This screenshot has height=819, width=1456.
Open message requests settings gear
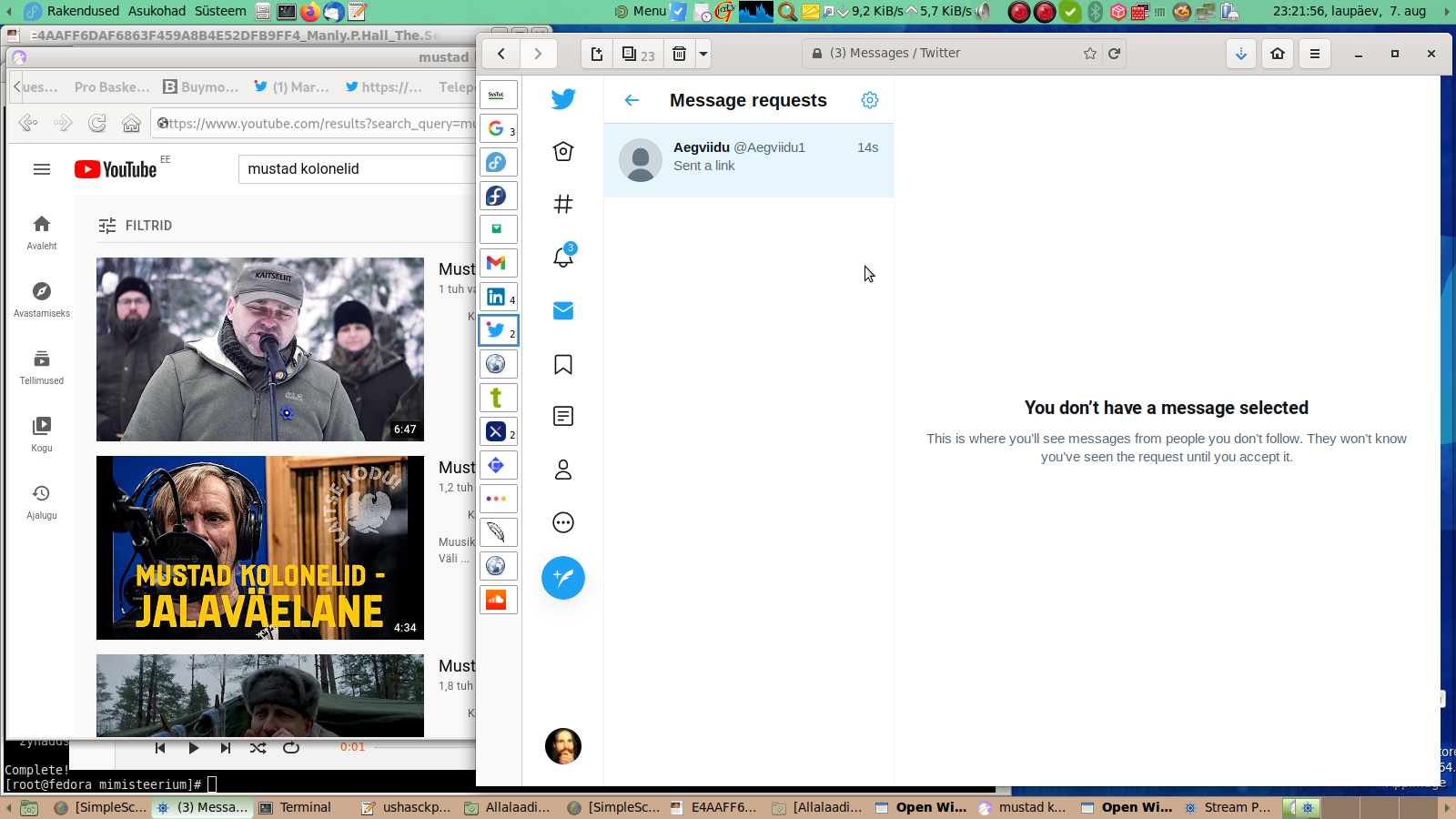pos(870,100)
